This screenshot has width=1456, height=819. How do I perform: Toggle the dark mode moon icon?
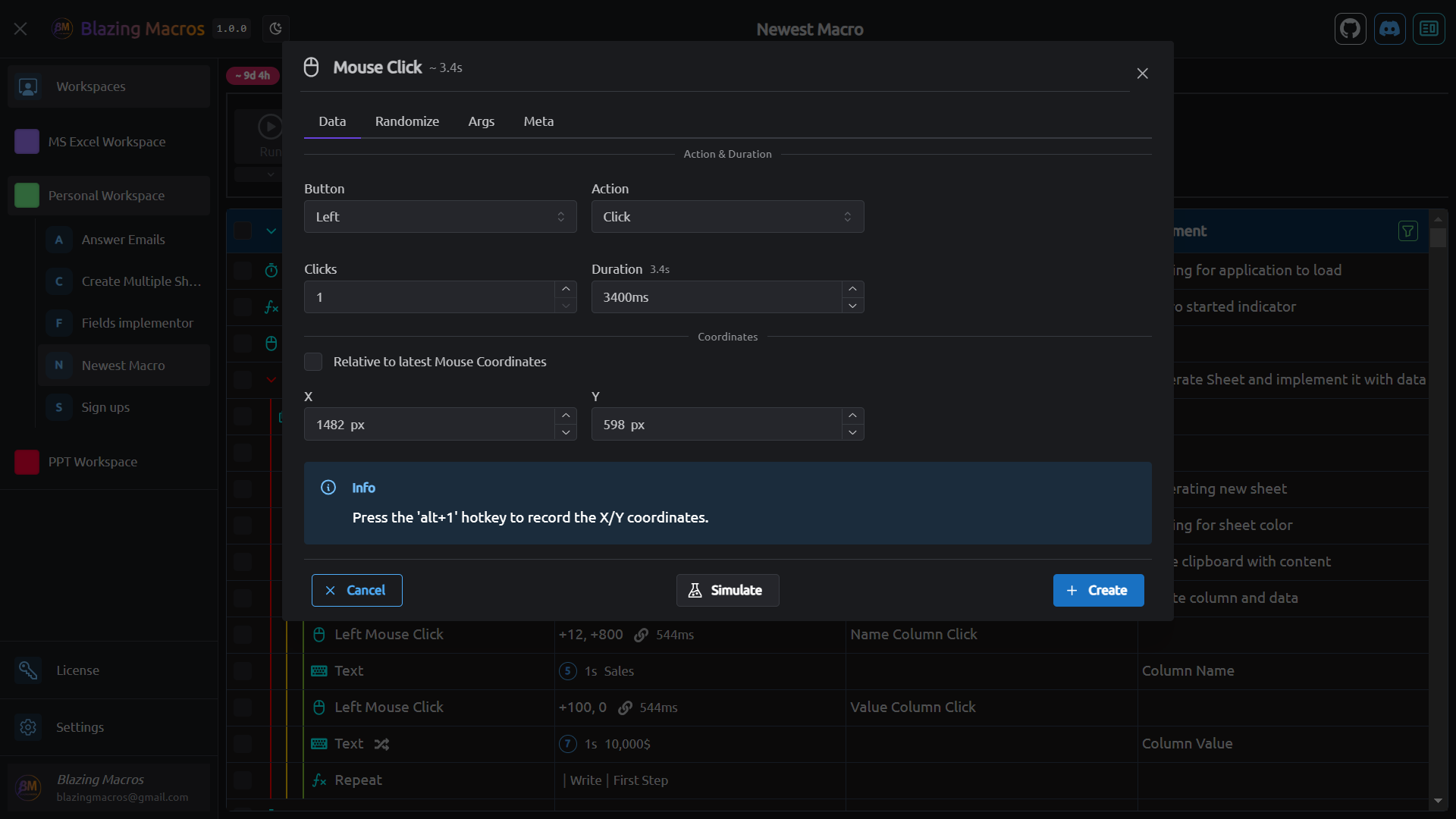click(x=276, y=29)
